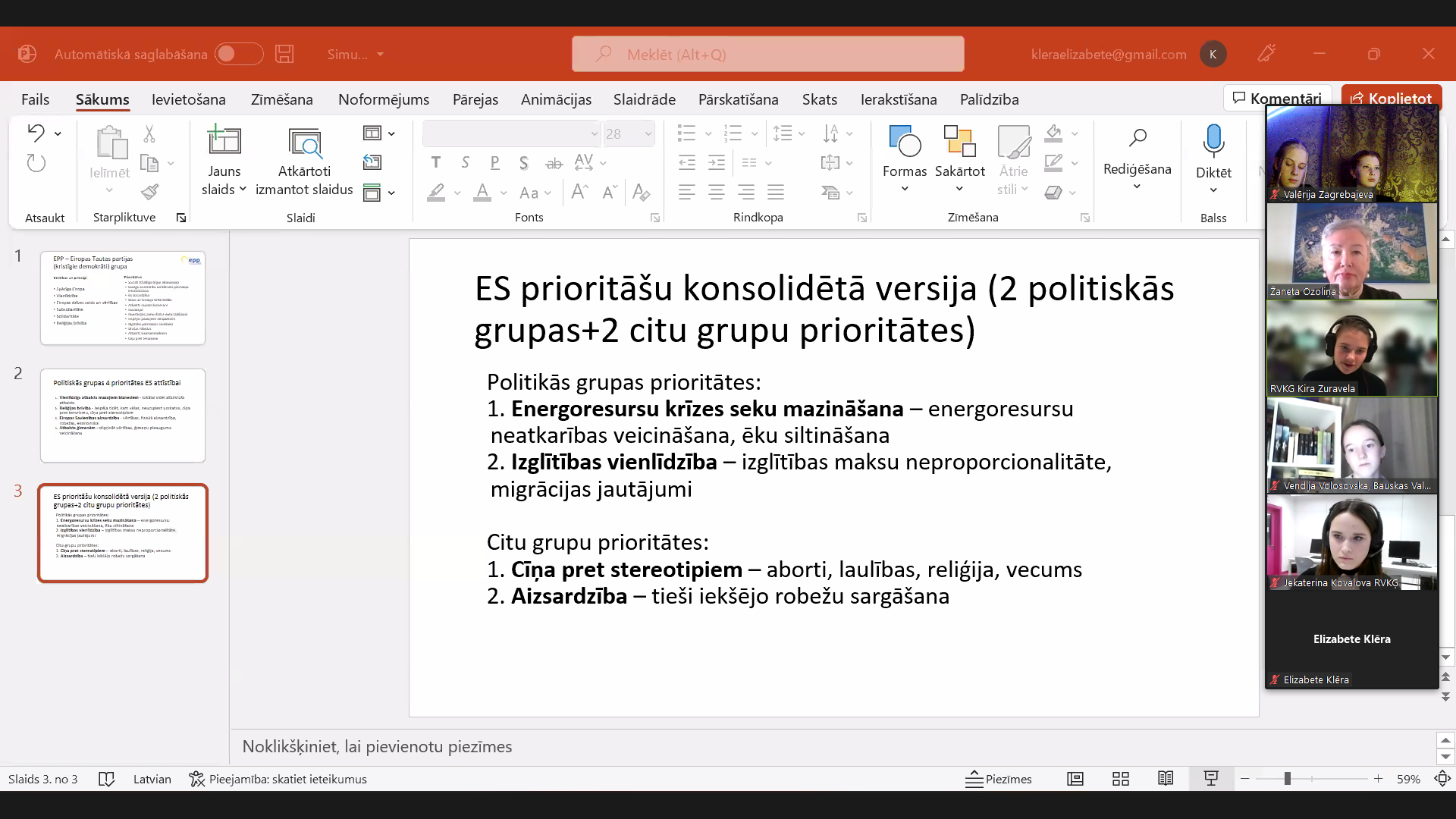Click zoom out minus button
This screenshot has width=1456, height=819.
point(1245,779)
